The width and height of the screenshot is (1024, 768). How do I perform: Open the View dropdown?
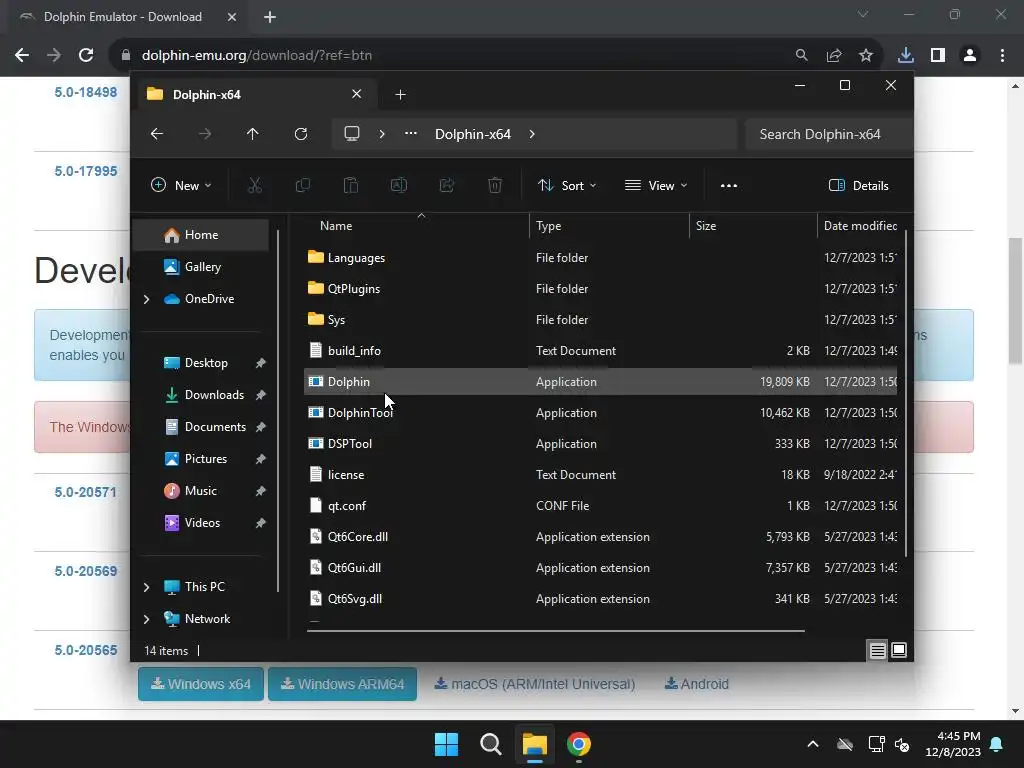point(656,185)
